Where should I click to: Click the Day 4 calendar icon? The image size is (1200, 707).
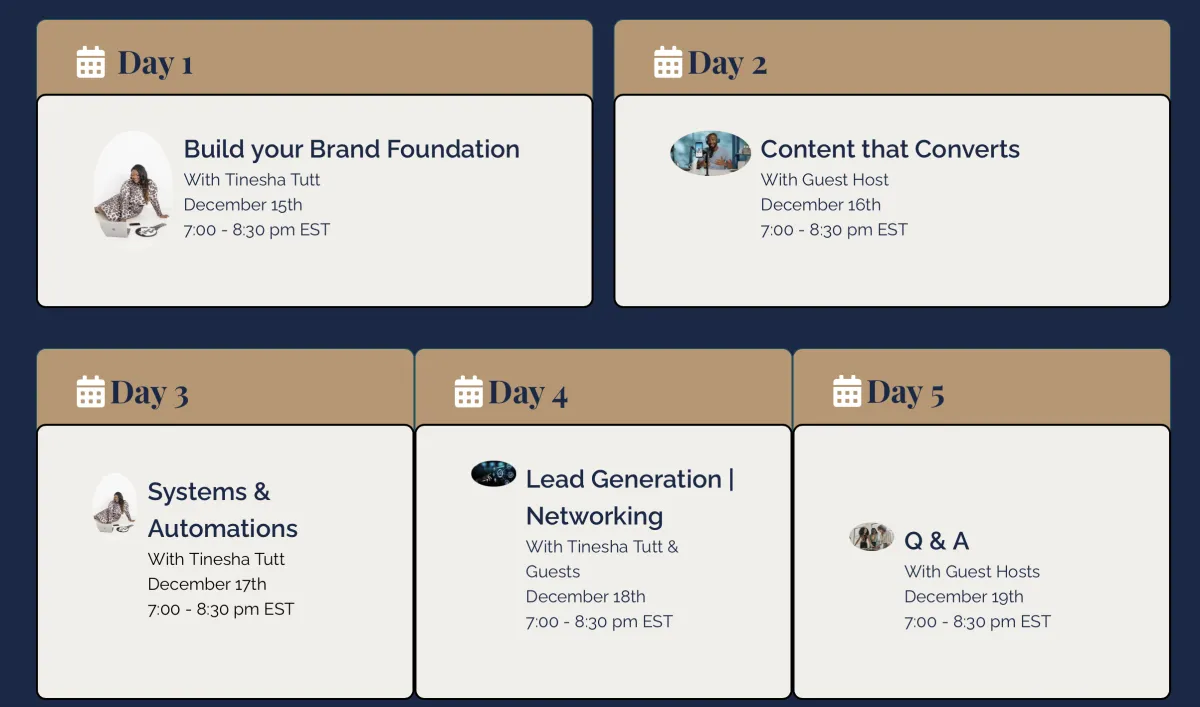point(469,391)
